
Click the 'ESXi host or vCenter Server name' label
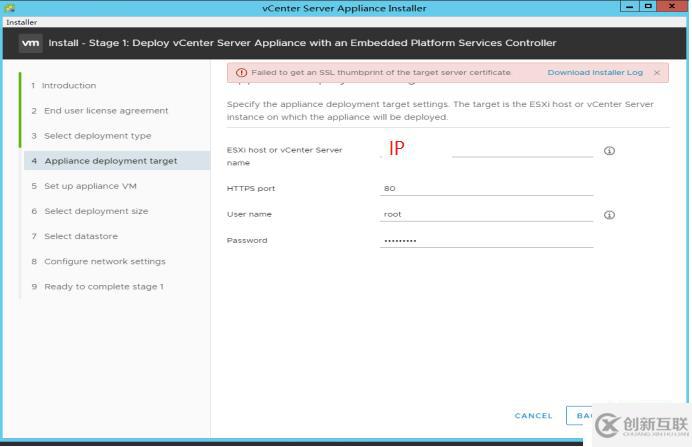click(284, 156)
